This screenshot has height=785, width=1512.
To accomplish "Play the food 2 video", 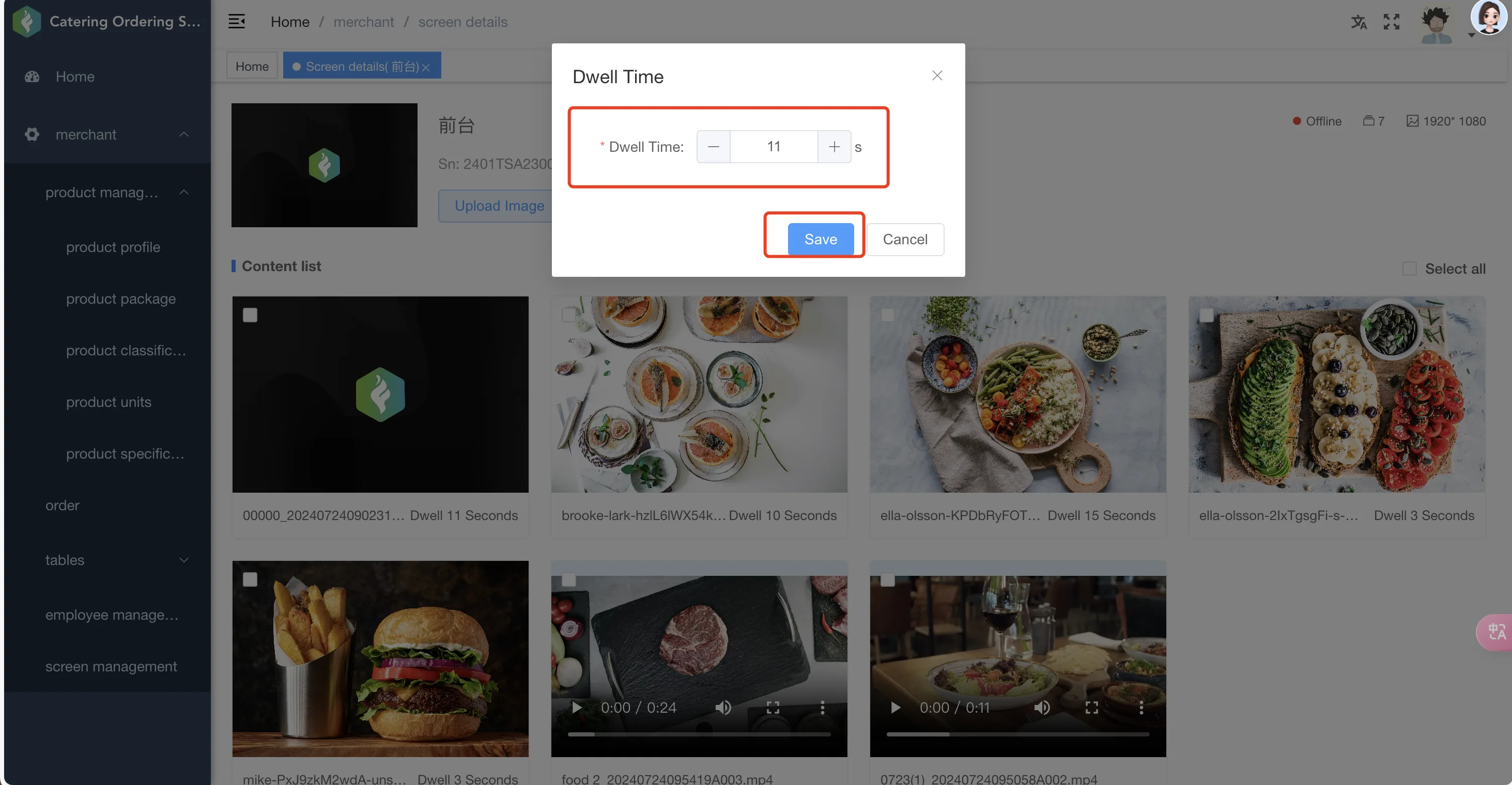I will (576, 708).
